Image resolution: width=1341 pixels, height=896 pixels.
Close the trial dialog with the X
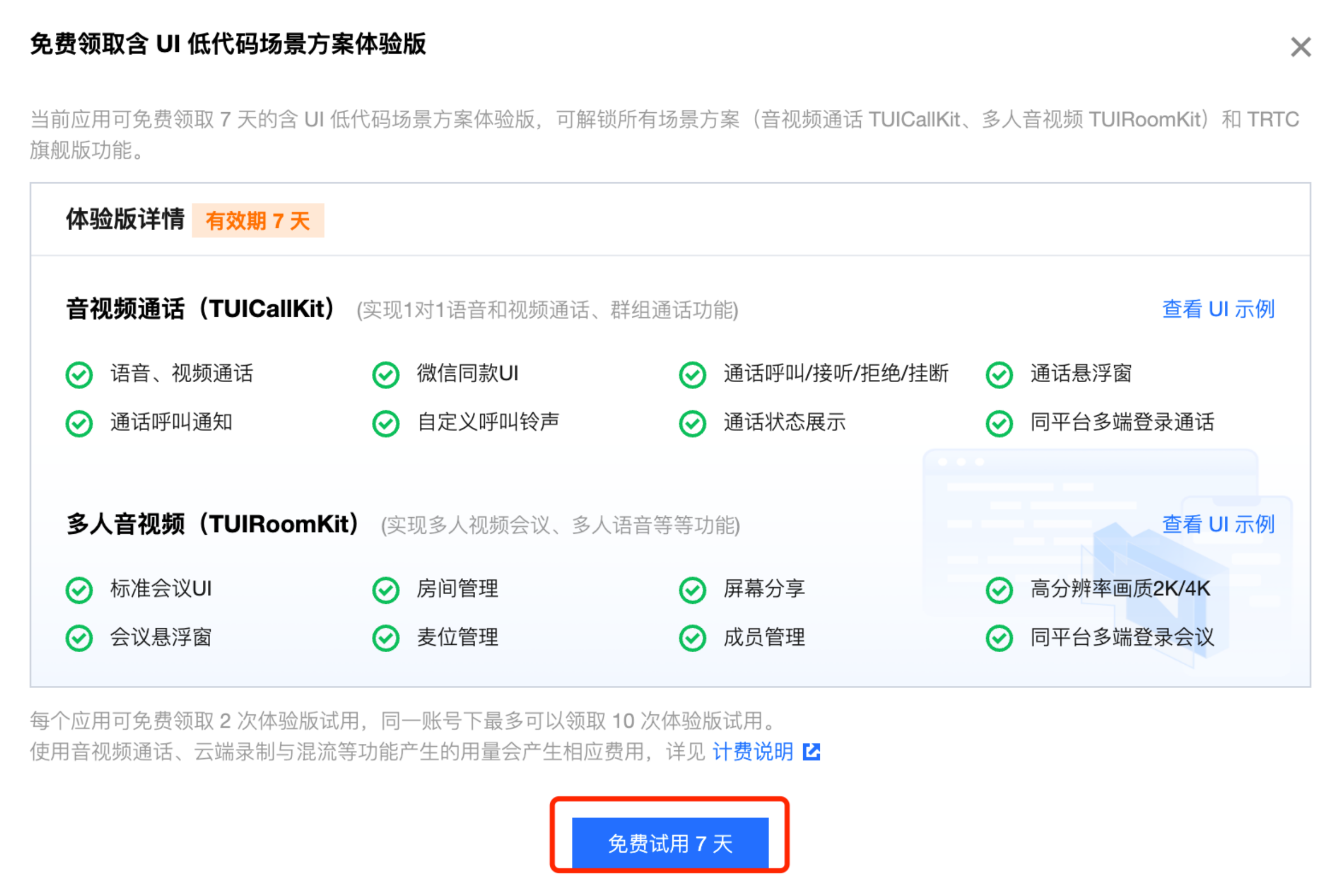tap(1300, 47)
